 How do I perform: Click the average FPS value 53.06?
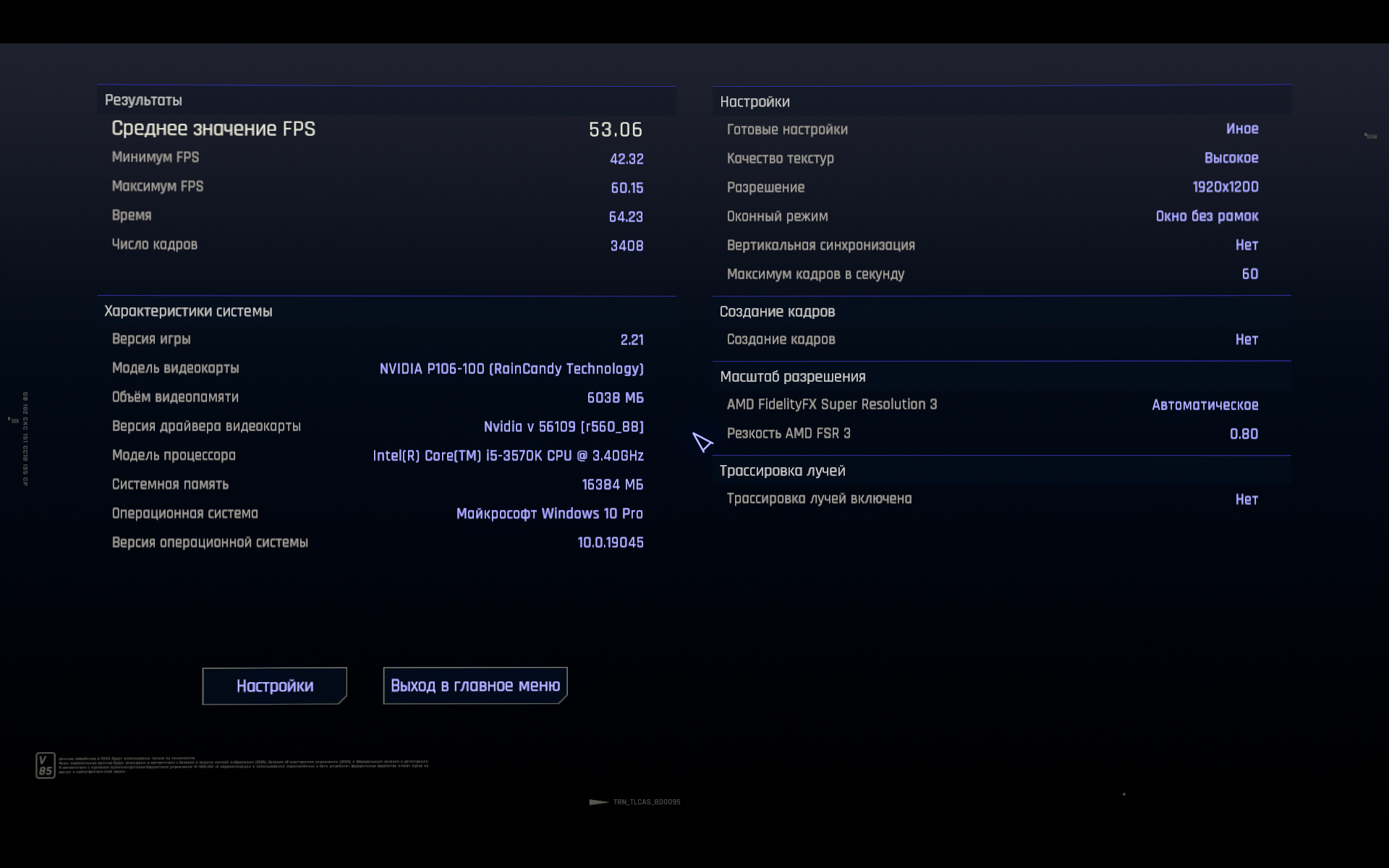click(615, 129)
